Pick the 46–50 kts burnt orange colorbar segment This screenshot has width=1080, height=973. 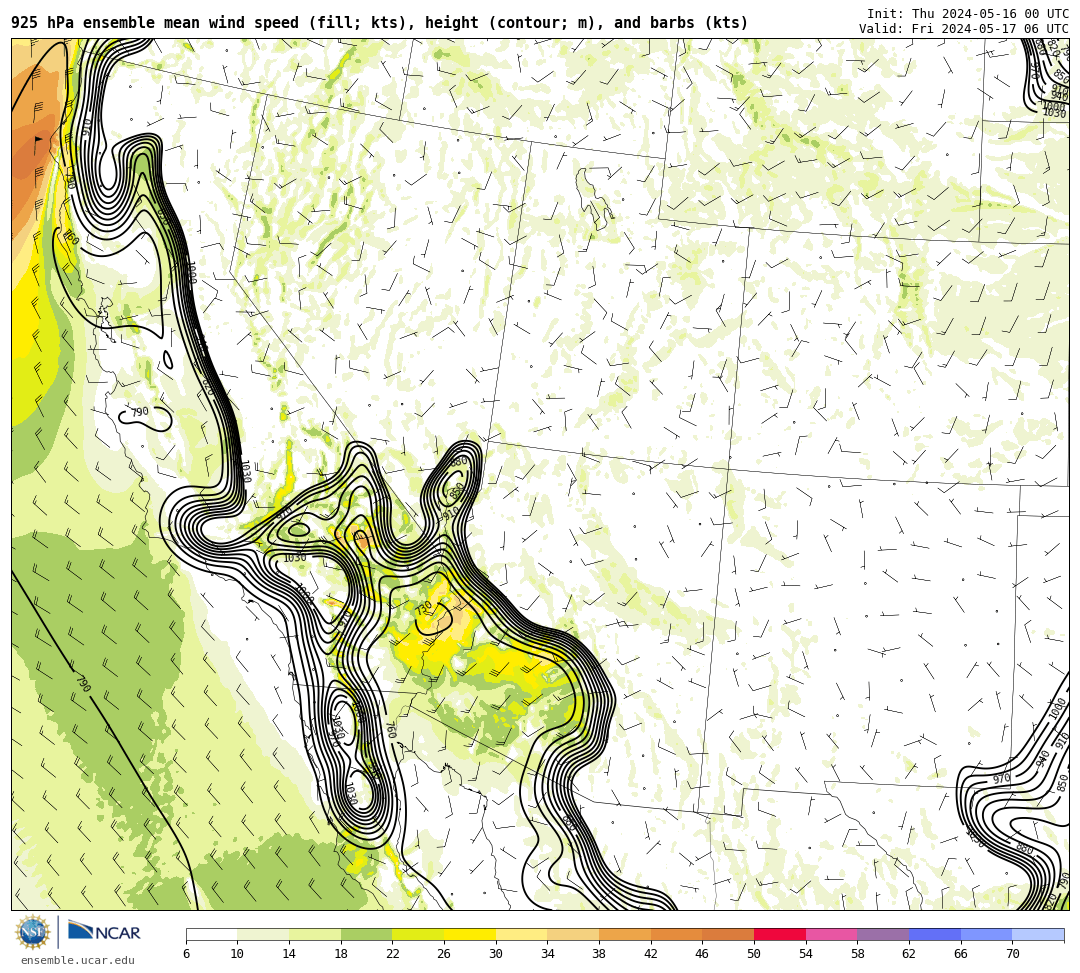click(728, 934)
